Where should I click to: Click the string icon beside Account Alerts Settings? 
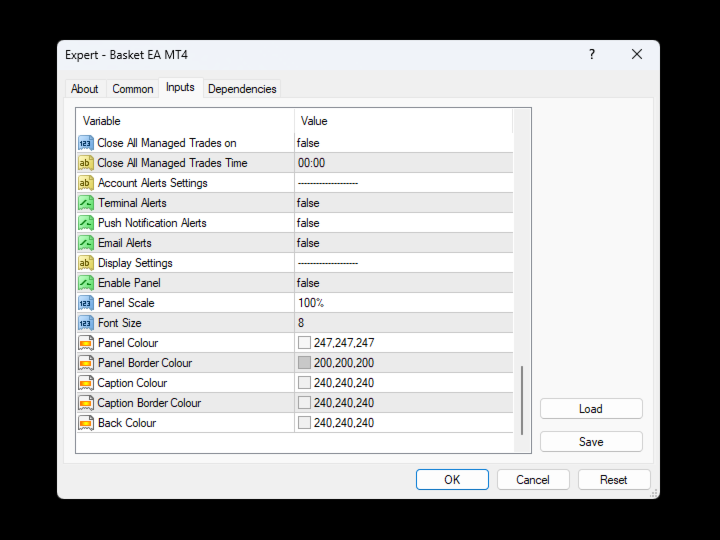(x=86, y=183)
